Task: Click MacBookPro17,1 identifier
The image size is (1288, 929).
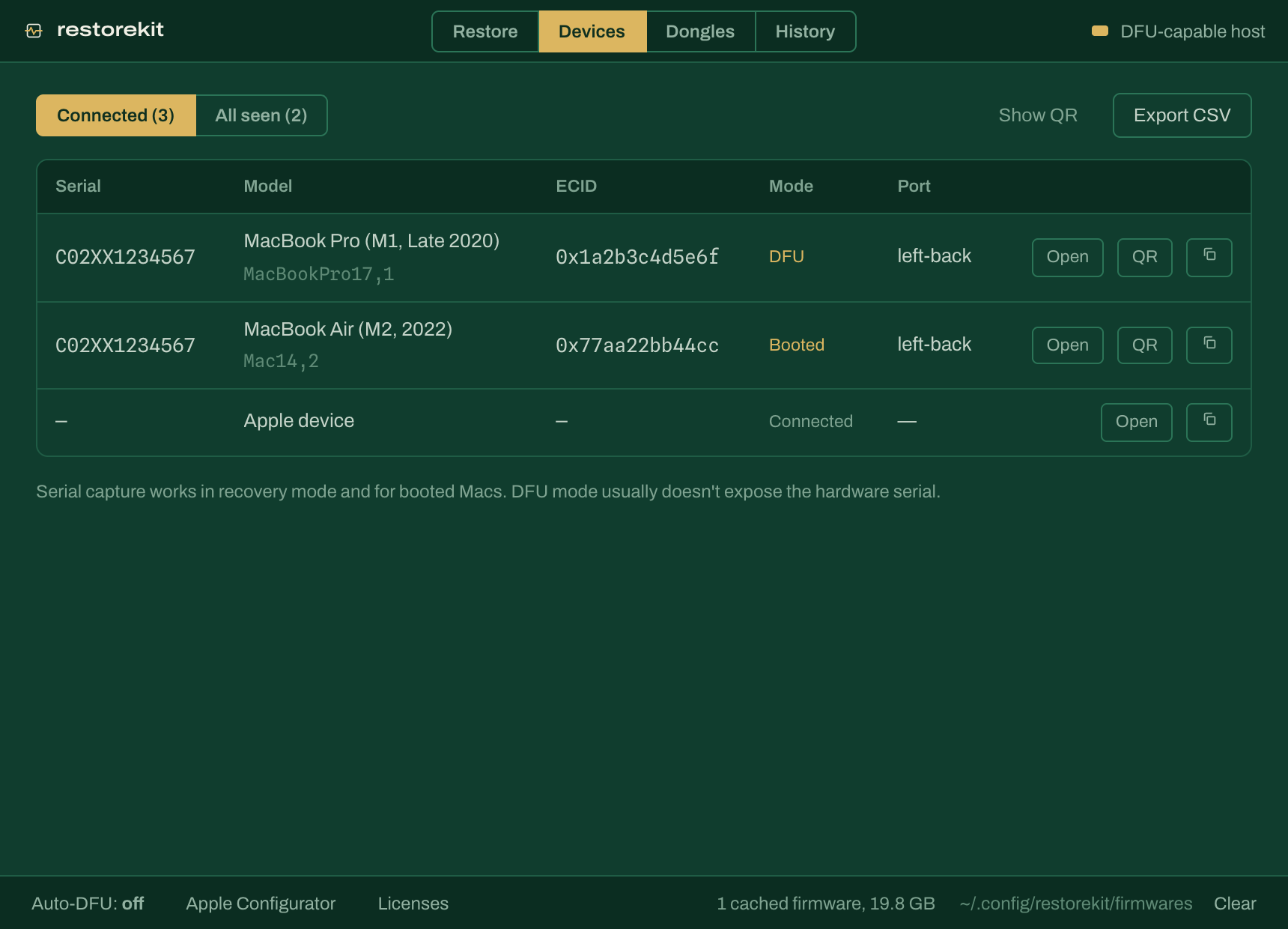Action: click(318, 274)
